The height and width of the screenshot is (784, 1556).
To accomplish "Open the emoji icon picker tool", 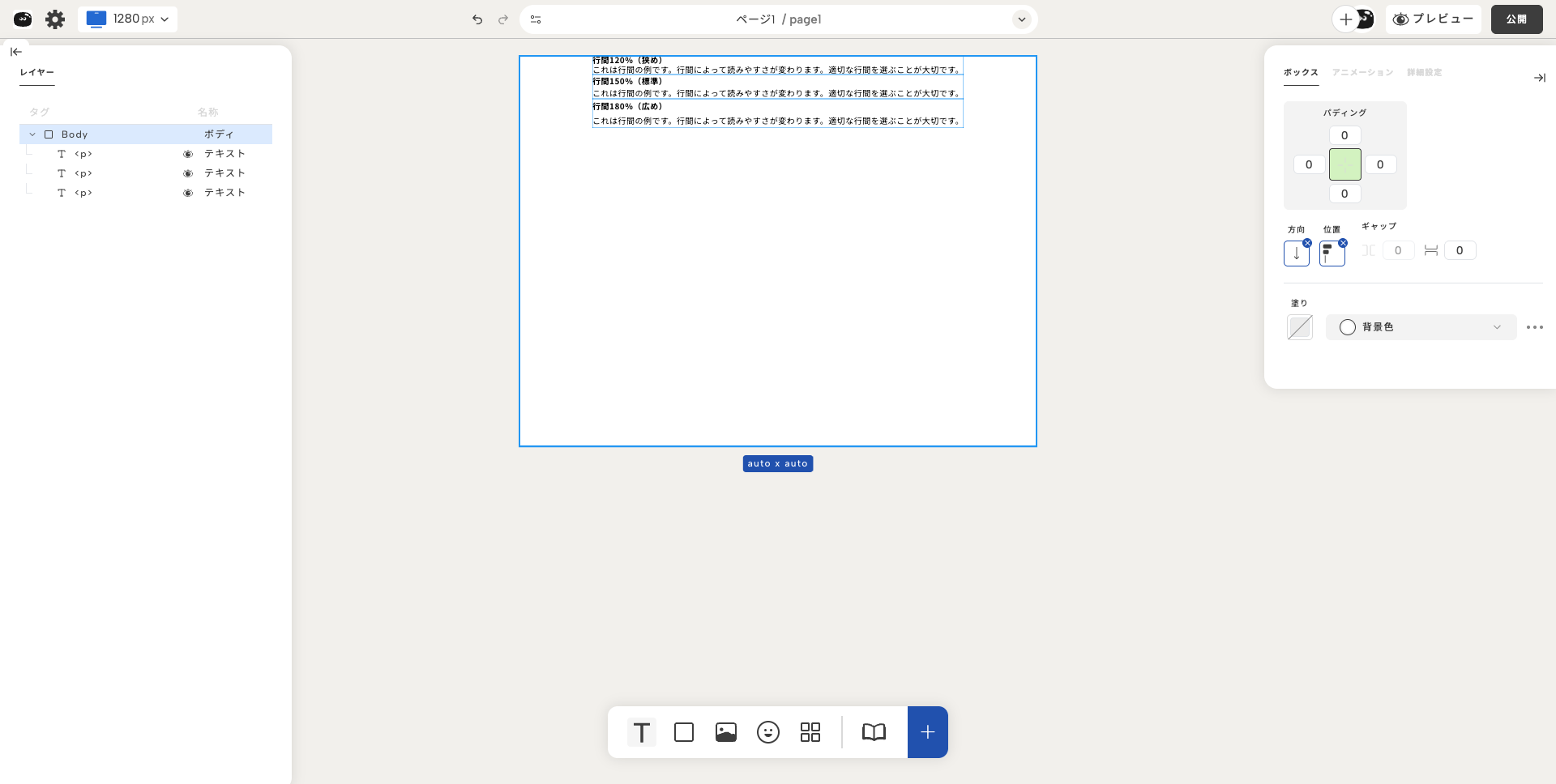I will click(768, 732).
